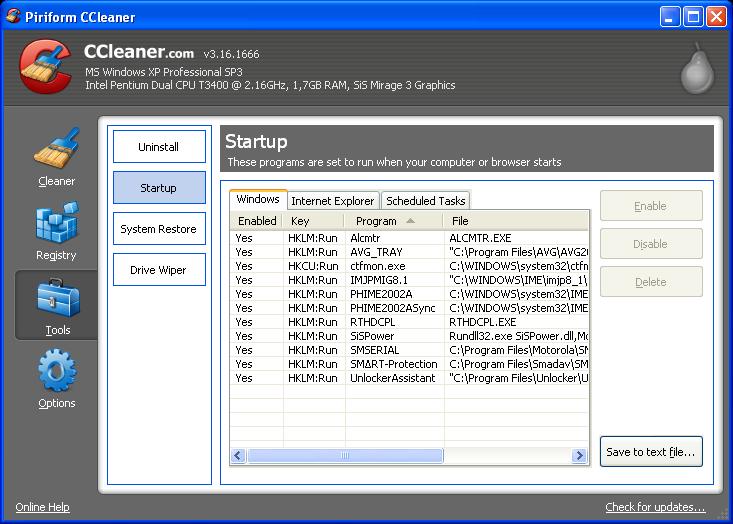Screen dimensions: 733x524
Task: Minimize the Piriform CCleaner window
Action: point(669,17)
